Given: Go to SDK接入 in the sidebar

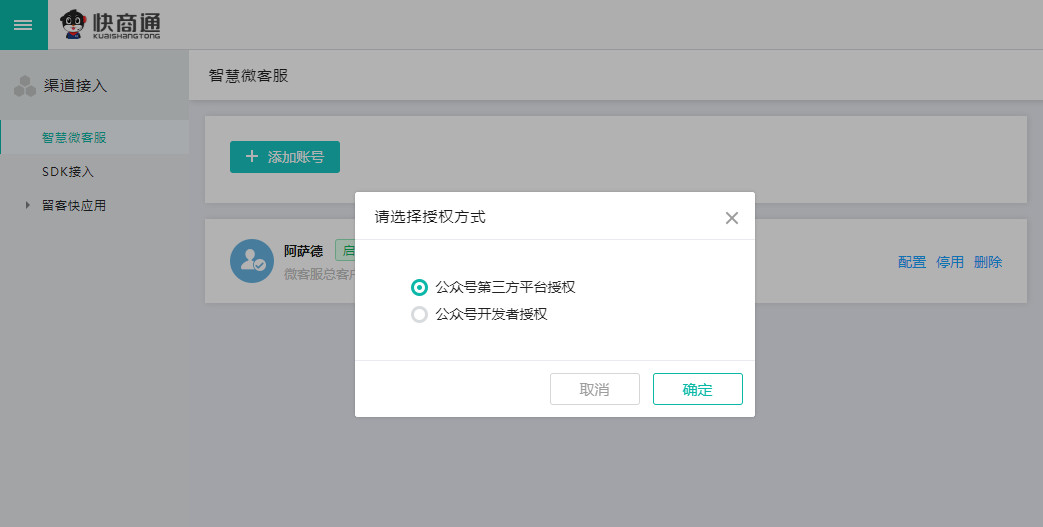Looking at the screenshot, I should (x=68, y=172).
